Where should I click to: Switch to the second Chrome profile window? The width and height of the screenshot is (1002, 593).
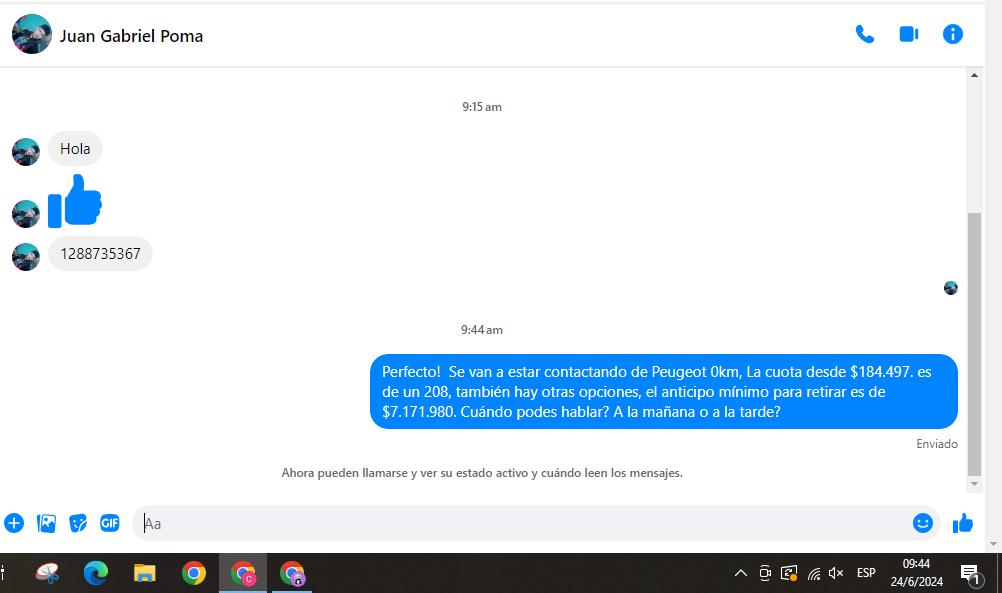pos(292,573)
